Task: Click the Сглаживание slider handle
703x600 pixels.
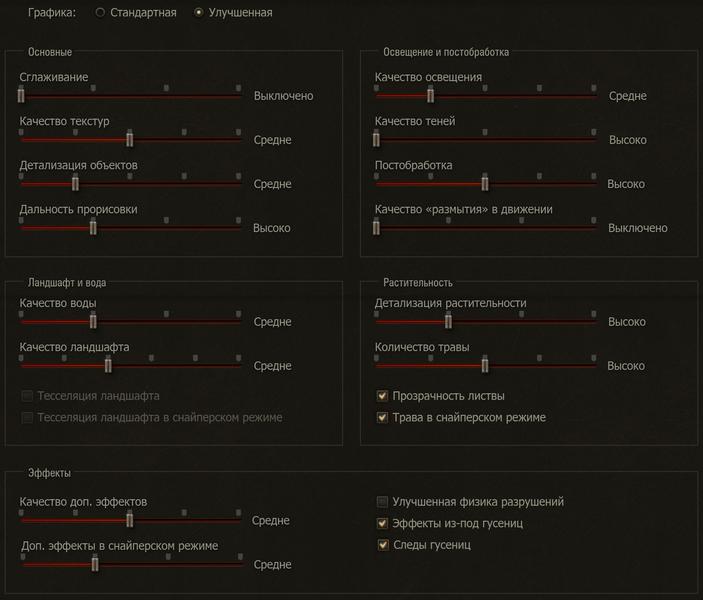Action: tap(21, 95)
